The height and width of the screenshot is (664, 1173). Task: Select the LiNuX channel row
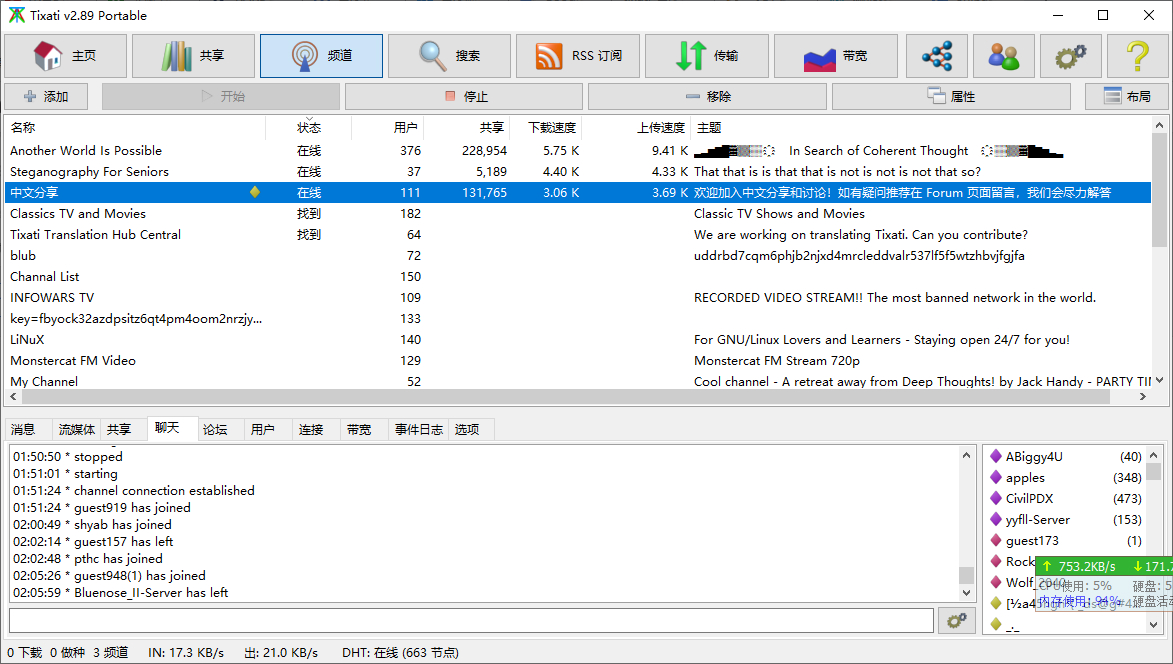(x=578, y=339)
